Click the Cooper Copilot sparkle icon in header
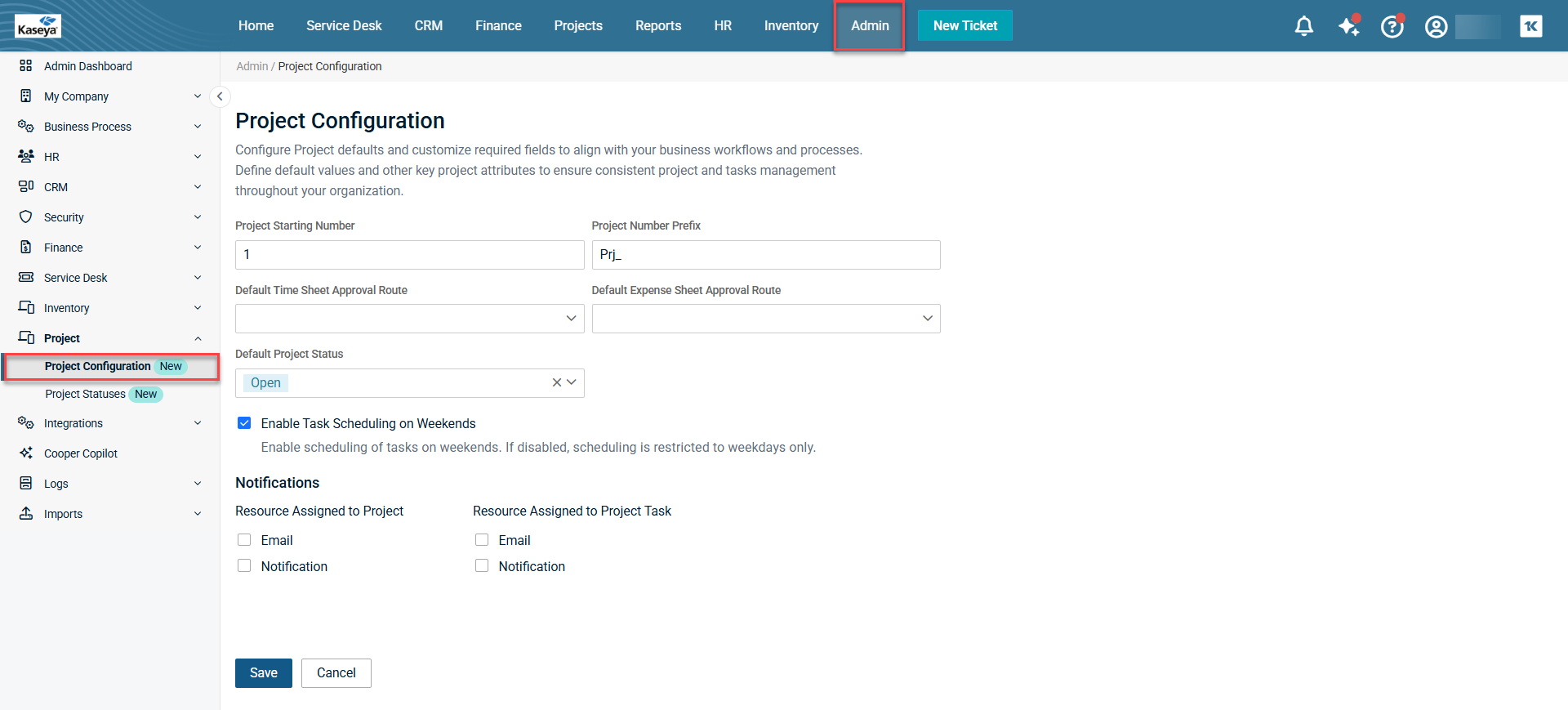 [1348, 26]
